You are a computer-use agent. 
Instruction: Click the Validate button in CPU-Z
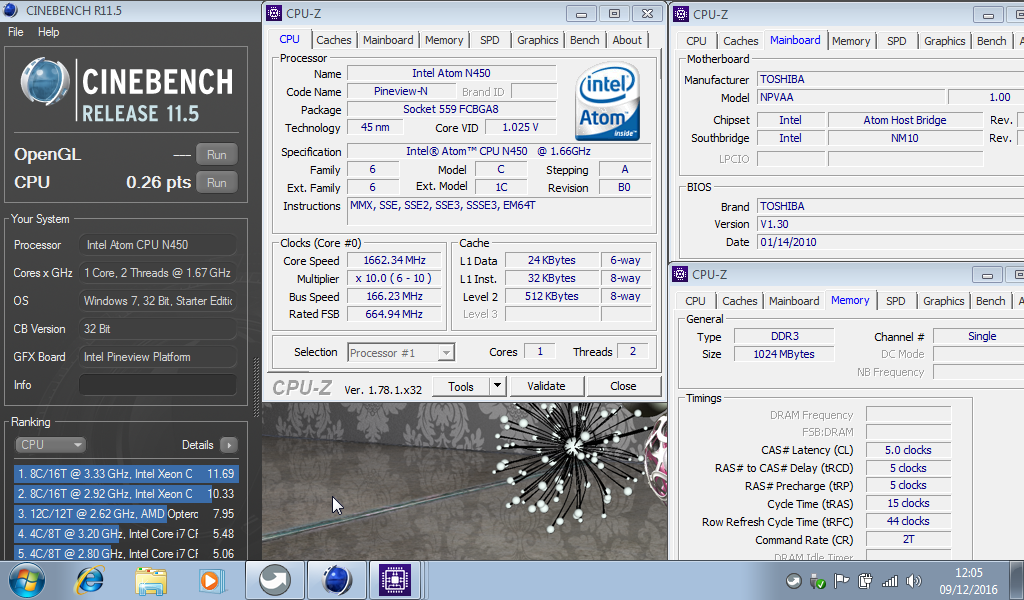(547, 386)
